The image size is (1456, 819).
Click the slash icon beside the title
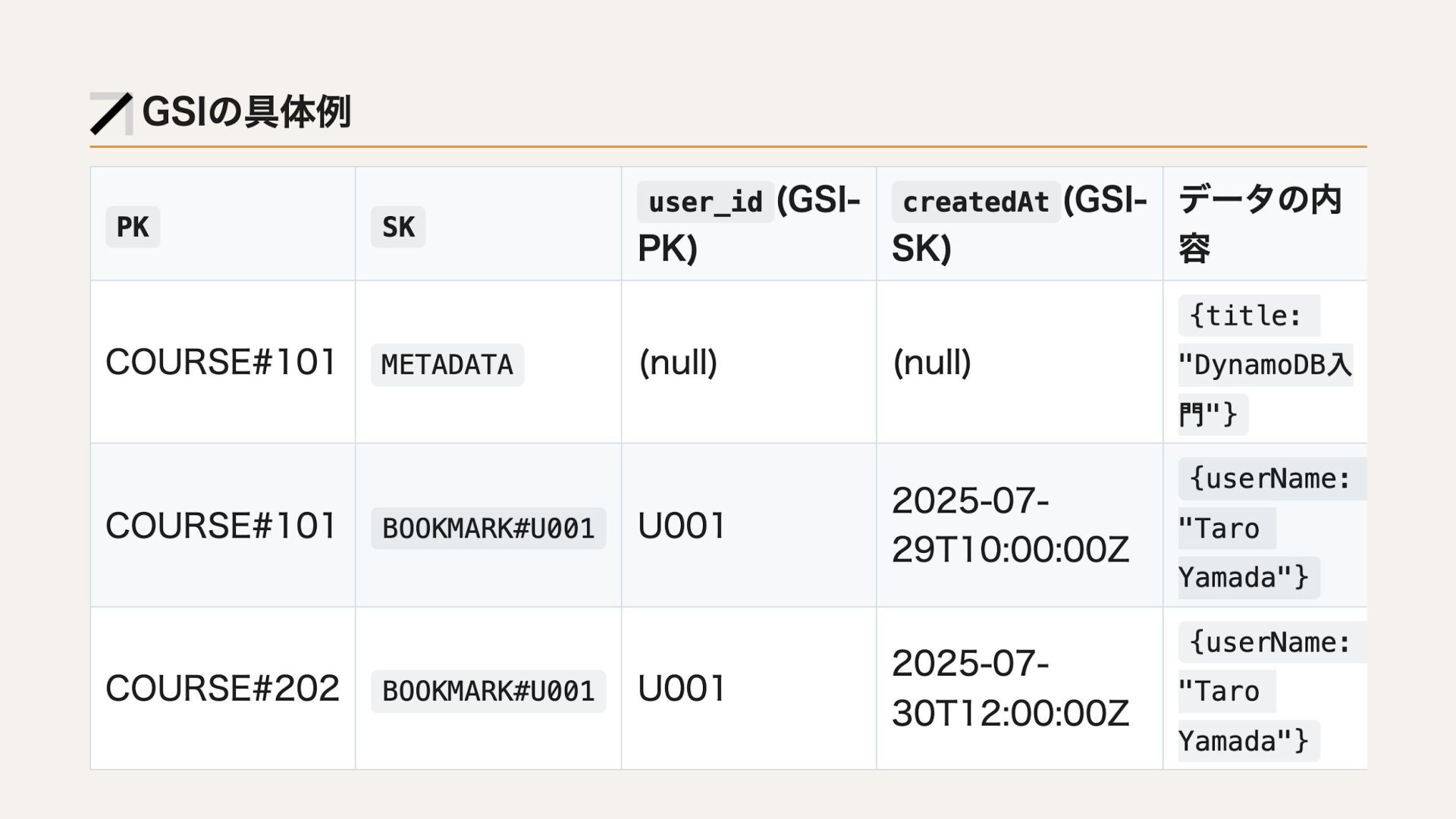point(111,114)
